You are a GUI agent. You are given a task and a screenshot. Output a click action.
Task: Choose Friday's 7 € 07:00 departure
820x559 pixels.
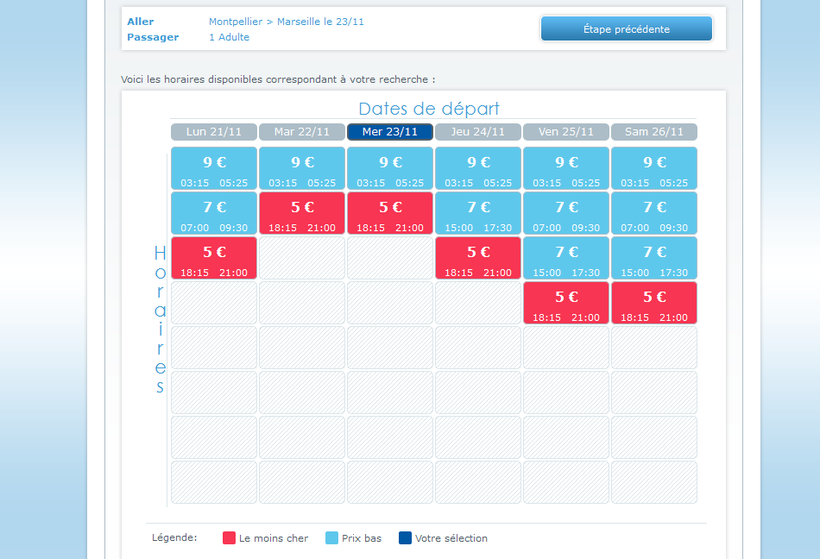click(566, 214)
